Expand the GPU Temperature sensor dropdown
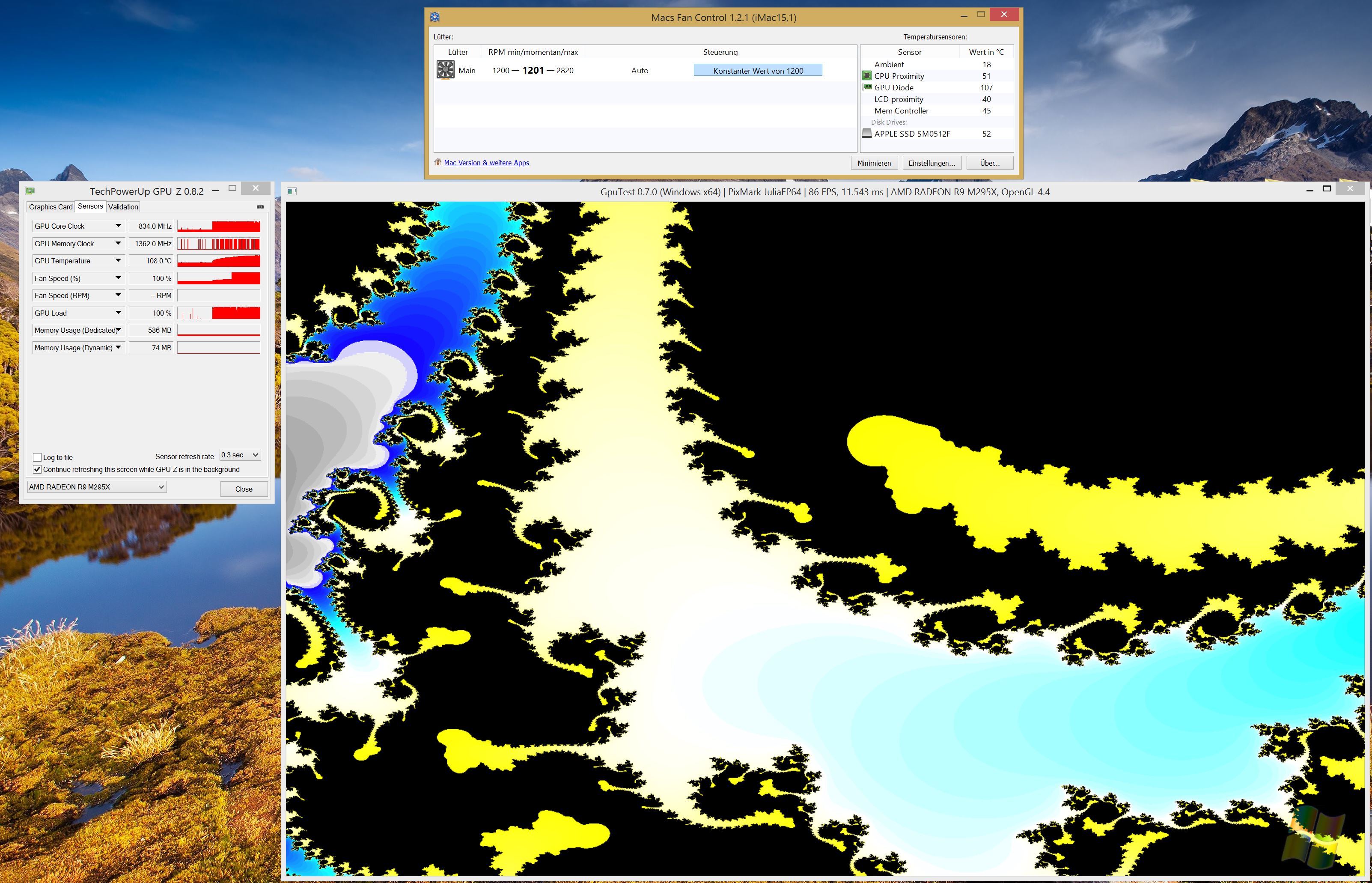Viewport: 1372px width, 883px height. click(118, 261)
